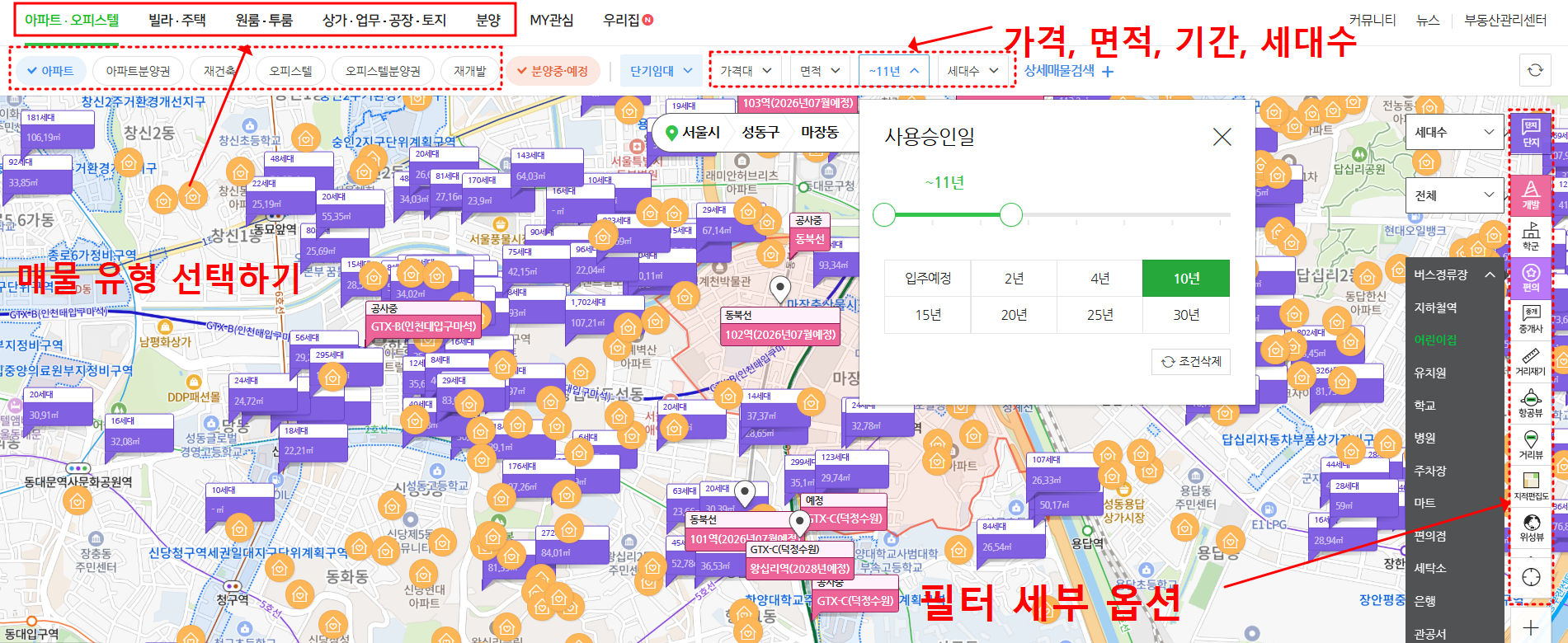Screen dimensions: 1568x643
Task: Select the 4년 period option
Action: point(1099,279)
